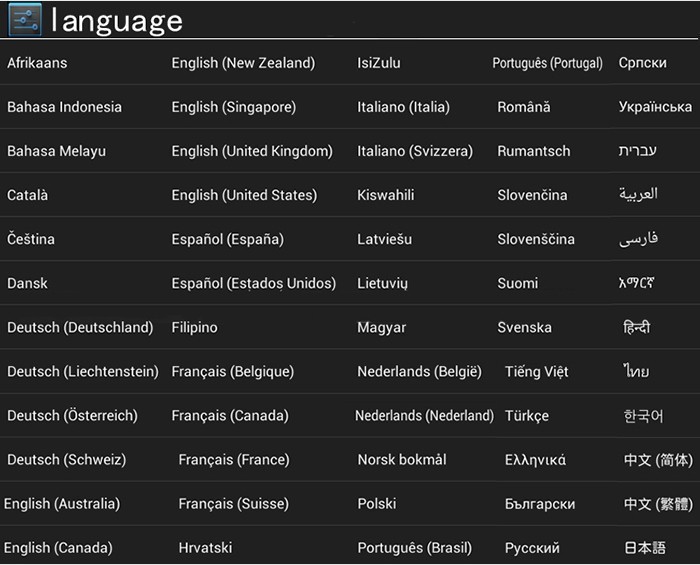Select Afrikaans from the language list
This screenshot has width=700, height=565.
click(x=37, y=63)
